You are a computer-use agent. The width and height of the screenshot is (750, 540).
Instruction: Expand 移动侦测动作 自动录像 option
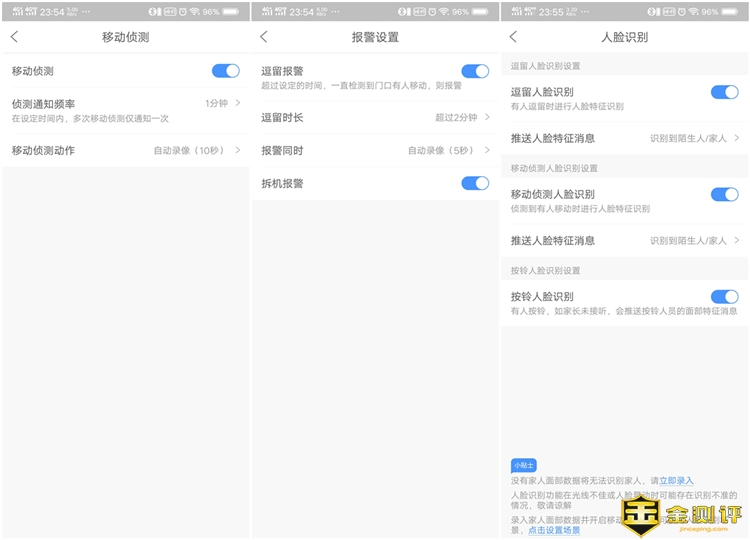[237, 150]
